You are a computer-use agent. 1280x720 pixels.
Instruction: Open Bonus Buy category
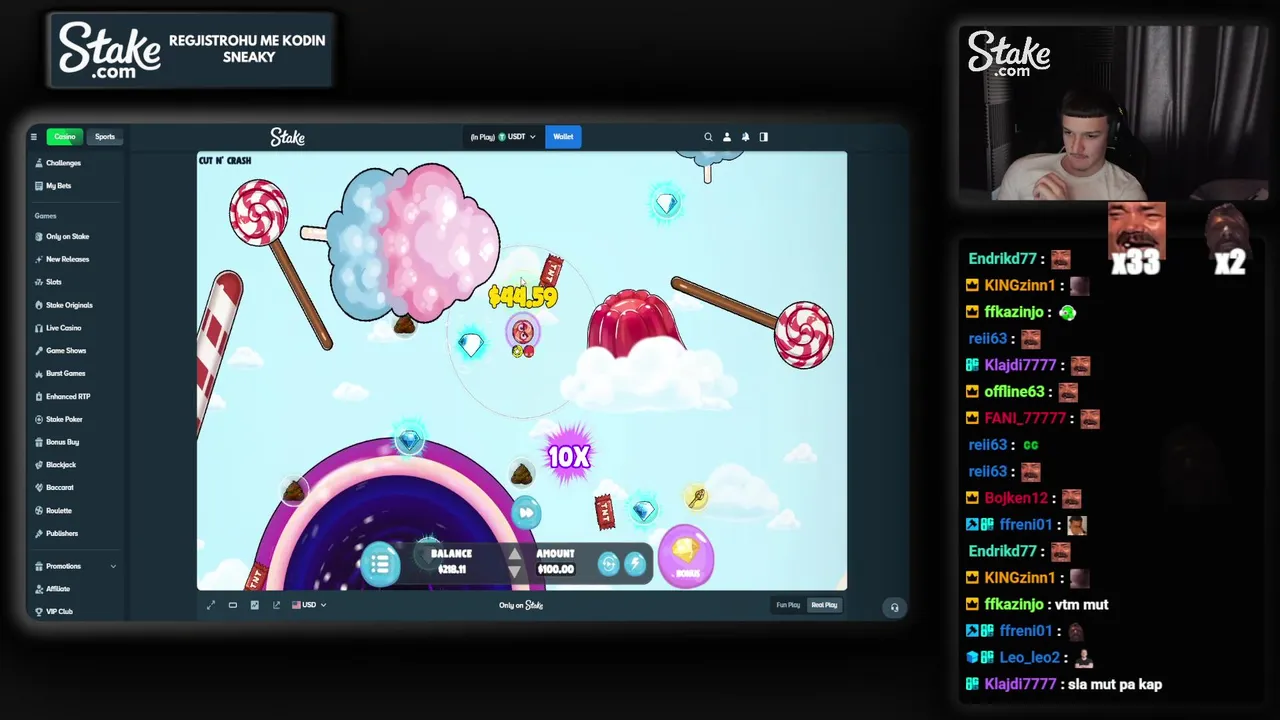pos(62,442)
